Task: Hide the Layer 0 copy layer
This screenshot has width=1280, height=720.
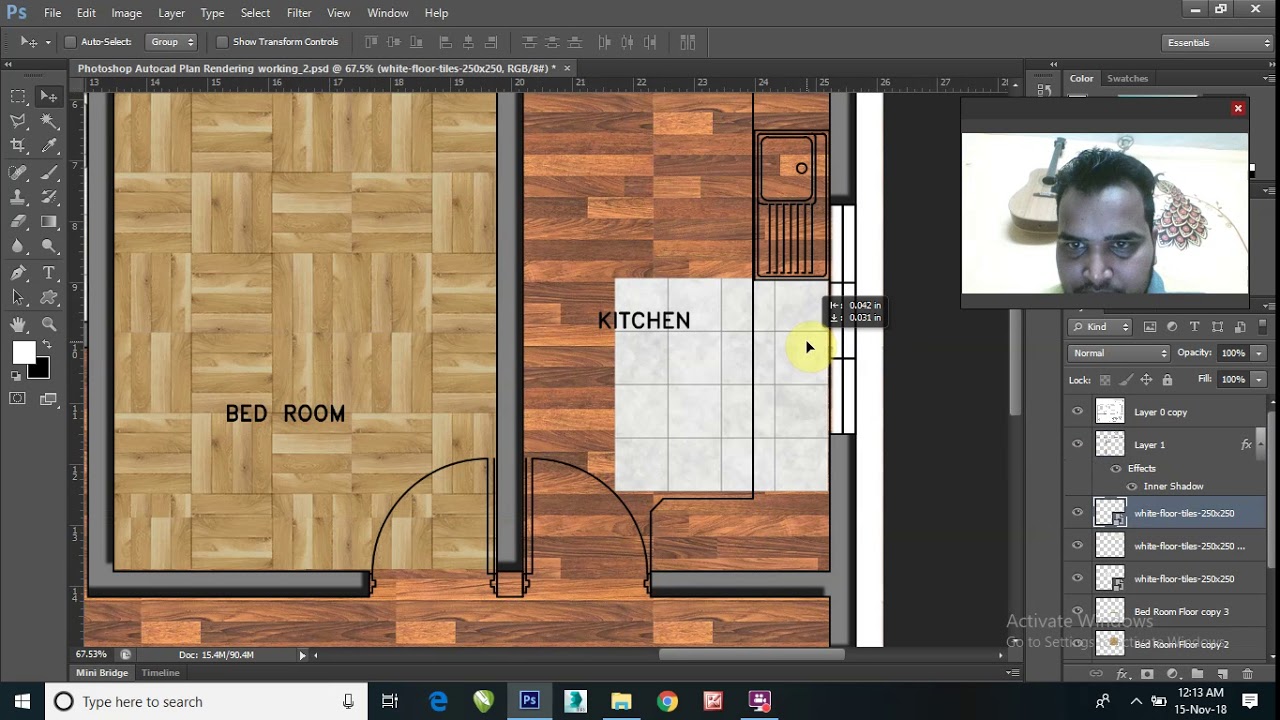Action: point(1077,411)
